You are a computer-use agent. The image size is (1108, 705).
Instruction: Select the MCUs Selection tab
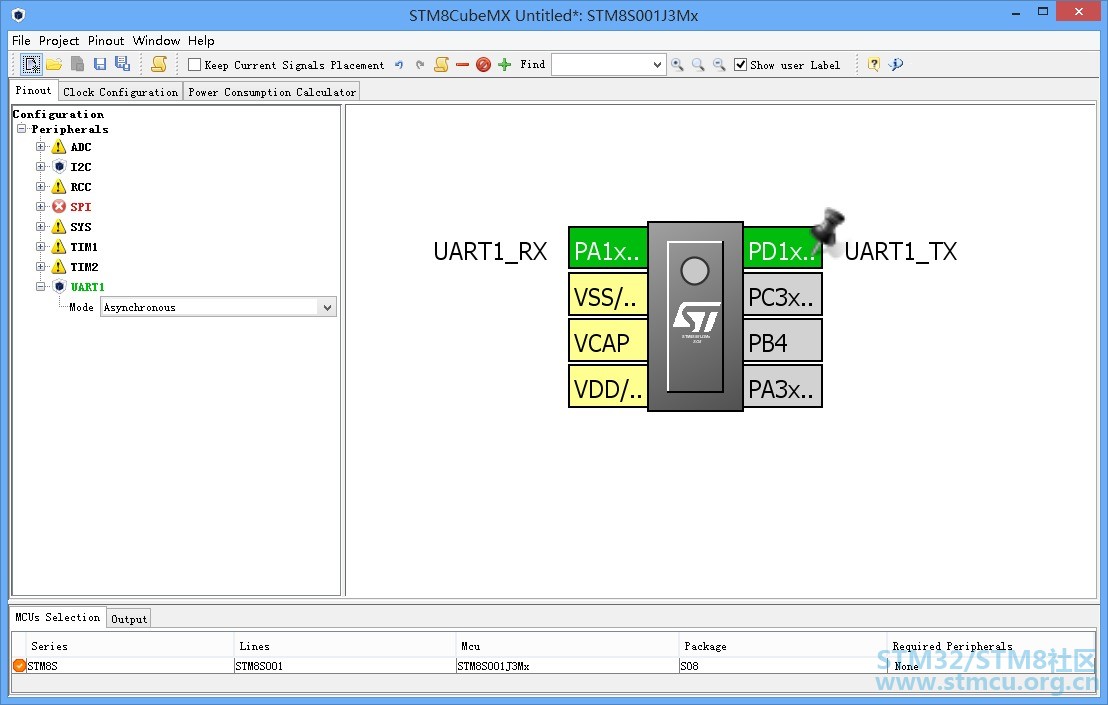click(x=57, y=617)
